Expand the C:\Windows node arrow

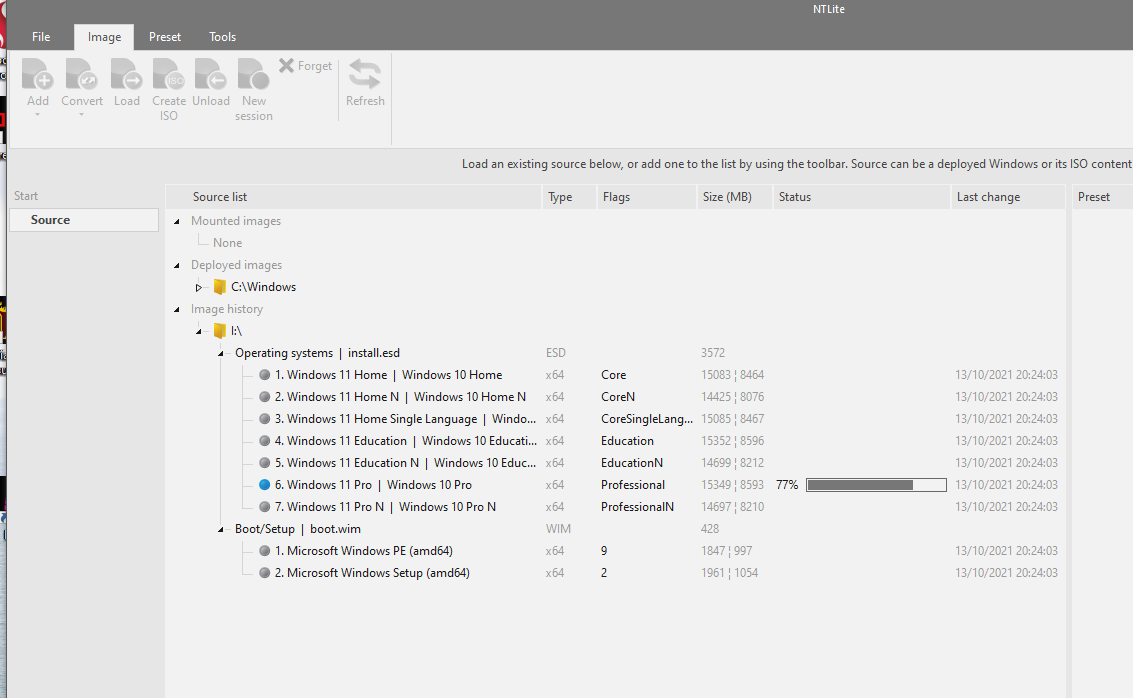(x=199, y=288)
